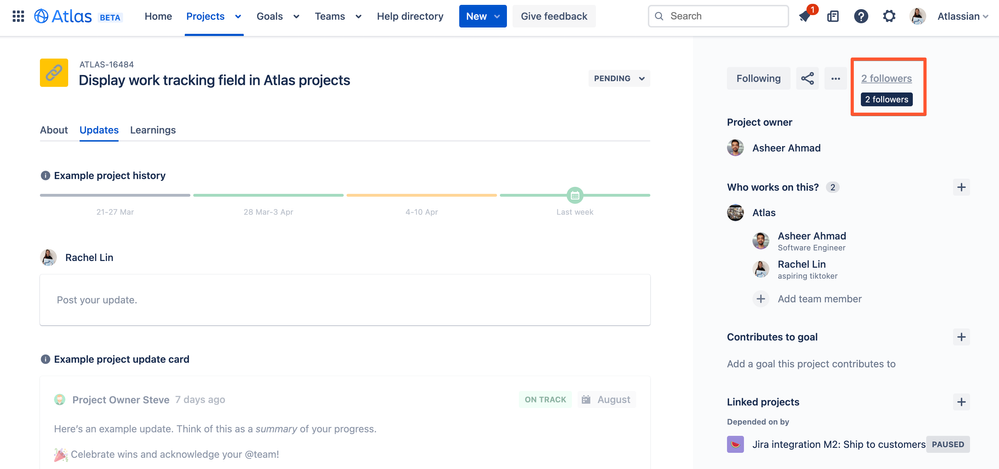Open the feed newspaper icon
Viewport: 999px width, 469px height.
[833, 17]
